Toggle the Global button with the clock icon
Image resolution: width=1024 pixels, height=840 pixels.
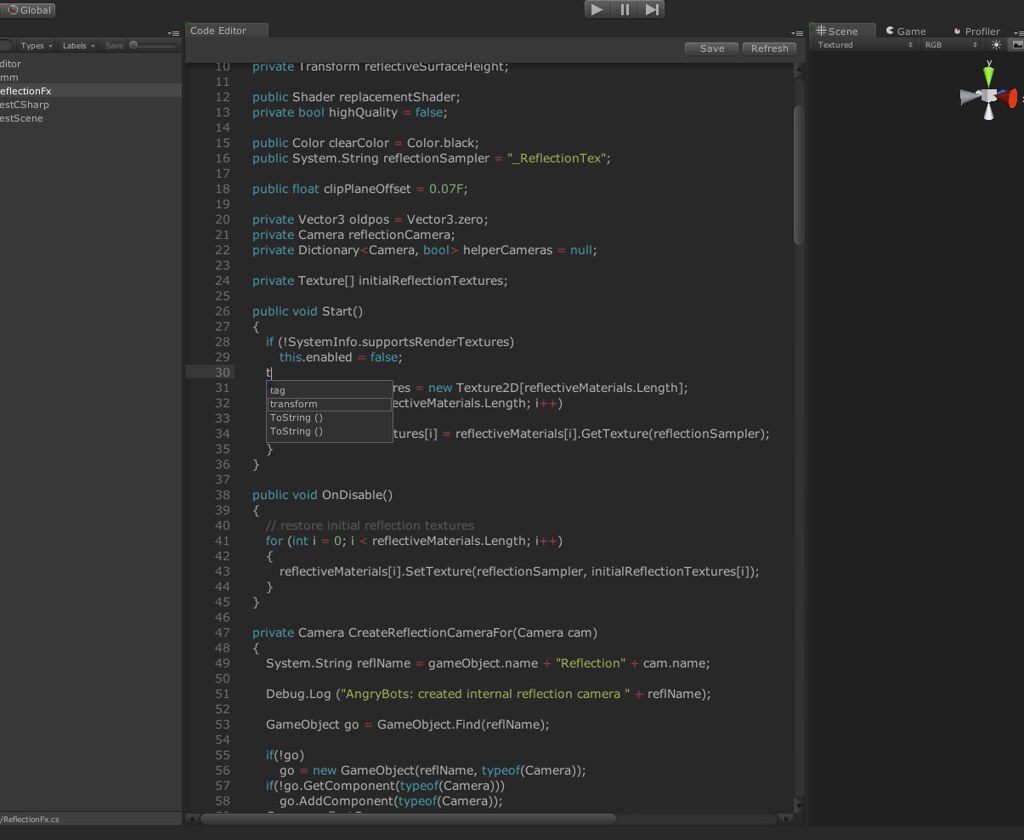(x=27, y=9)
